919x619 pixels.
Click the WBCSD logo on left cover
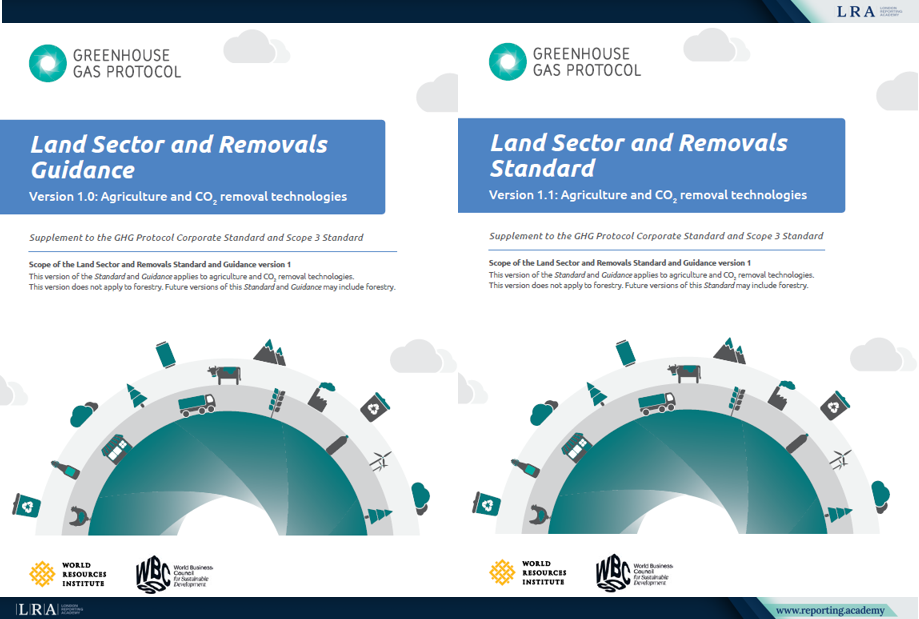tap(175, 575)
